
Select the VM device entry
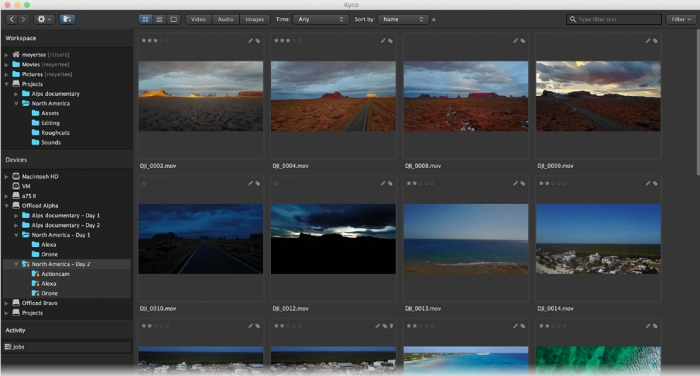21,186
